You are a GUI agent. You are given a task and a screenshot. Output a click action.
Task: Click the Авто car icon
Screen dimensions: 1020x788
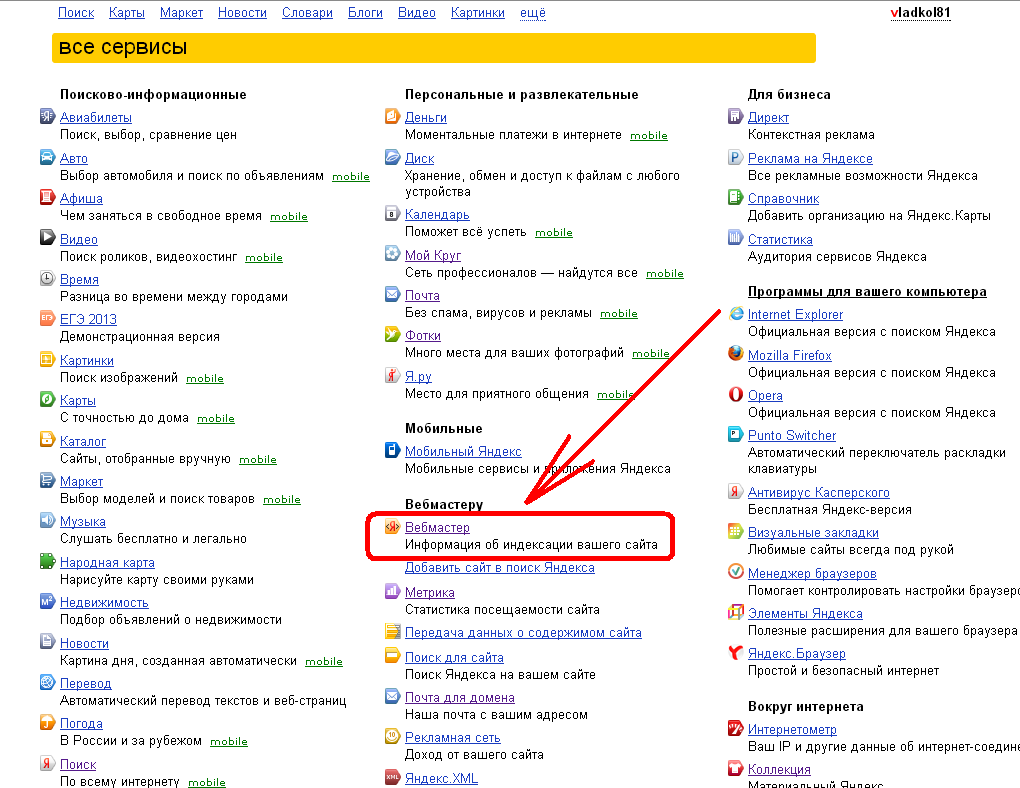coord(47,157)
